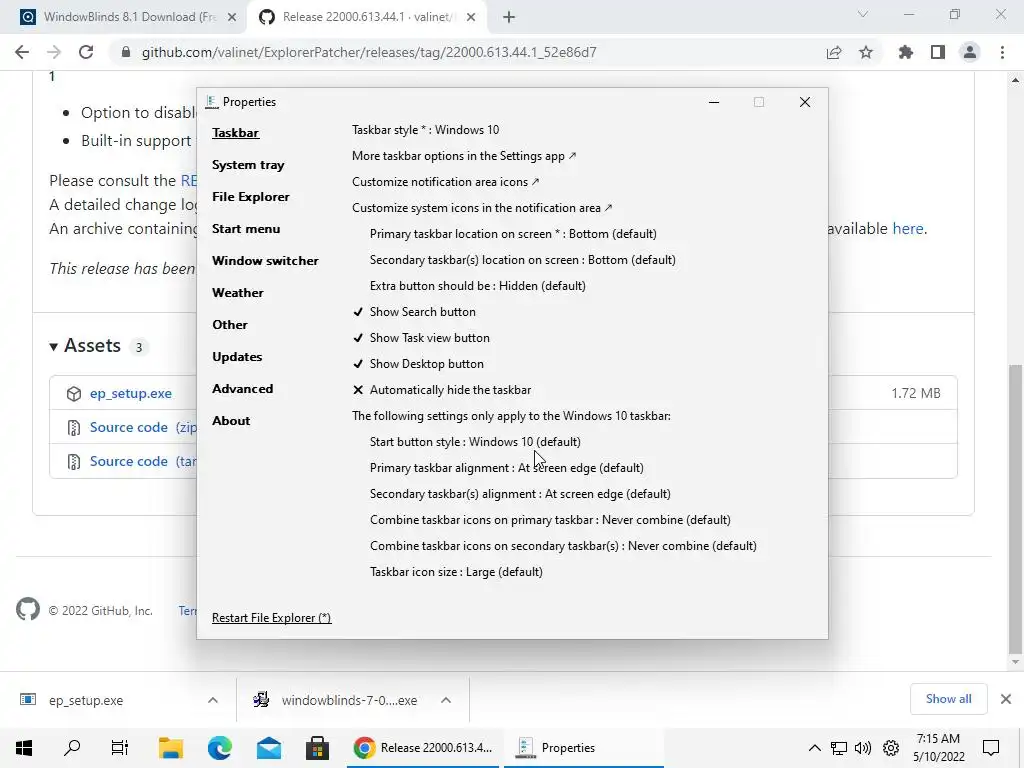The image size is (1024, 768).
Task: Change Taskbar icon size setting
Action: [456, 572]
